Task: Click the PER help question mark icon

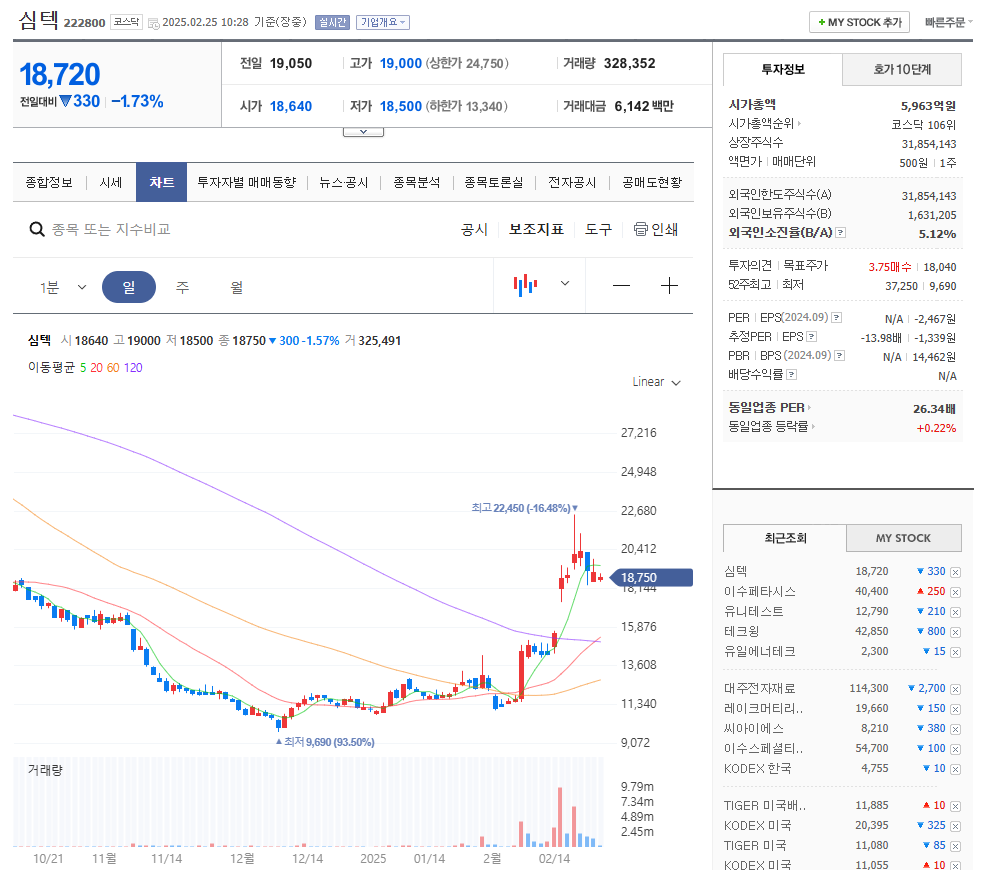Action: pos(836,317)
